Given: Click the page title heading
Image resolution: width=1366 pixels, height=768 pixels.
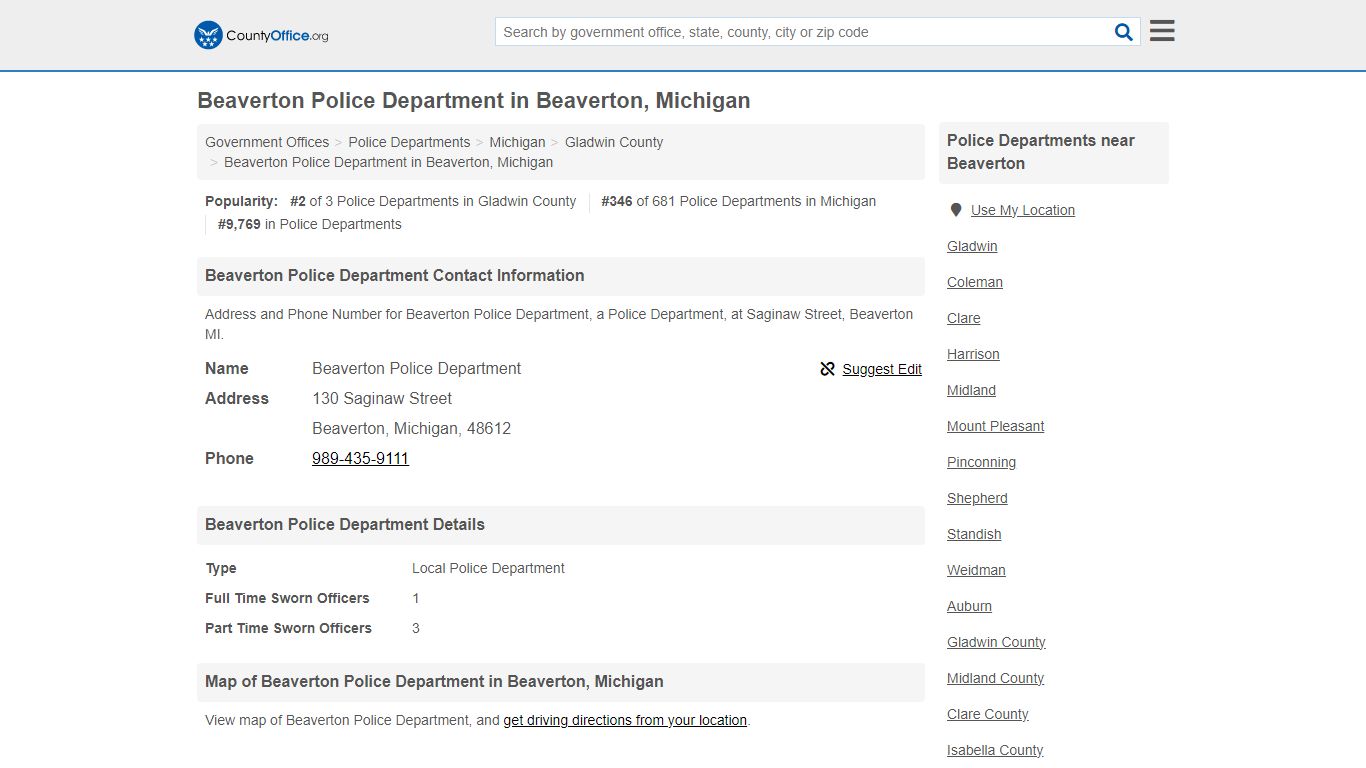Looking at the screenshot, I should 474,101.
